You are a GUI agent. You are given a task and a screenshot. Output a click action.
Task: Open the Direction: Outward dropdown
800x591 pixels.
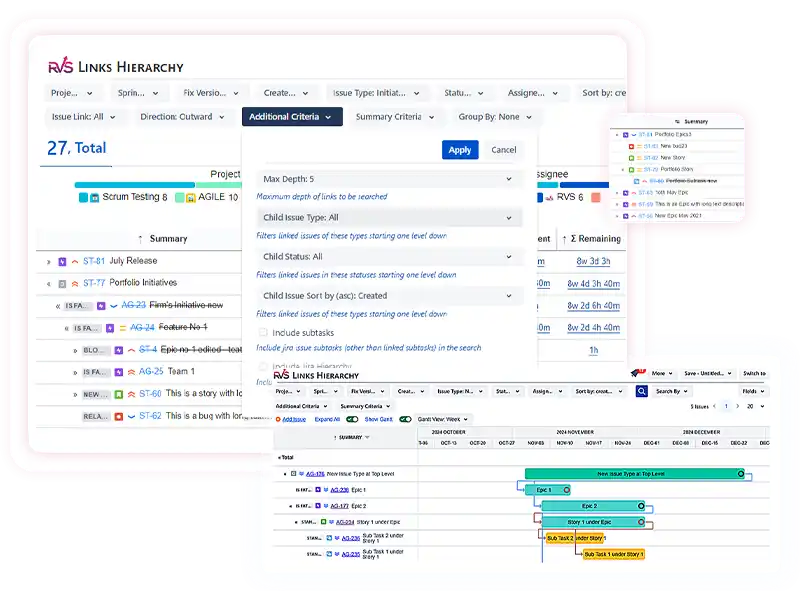(x=183, y=117)
